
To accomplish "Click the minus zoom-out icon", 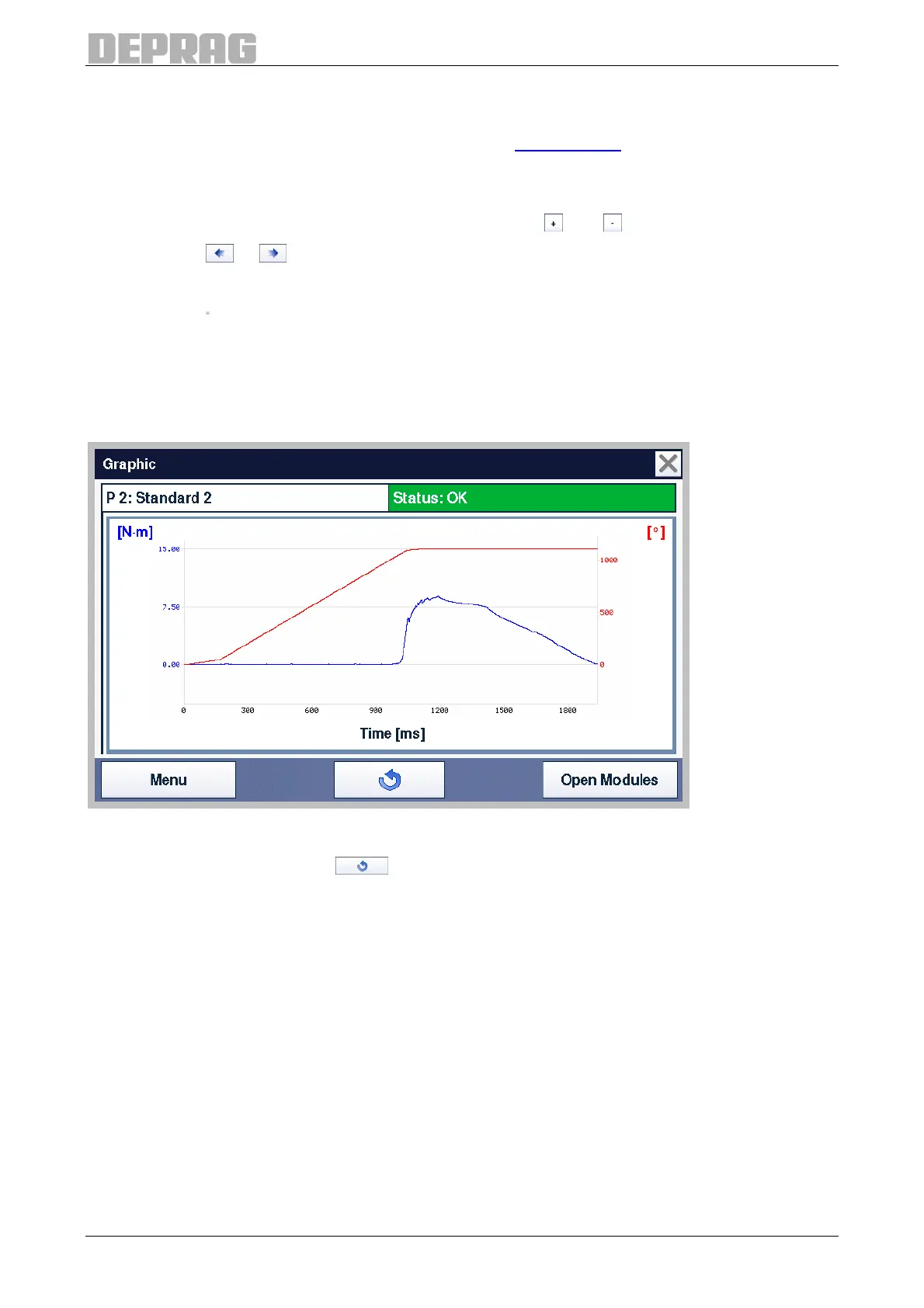I will [x=612, y=223].
